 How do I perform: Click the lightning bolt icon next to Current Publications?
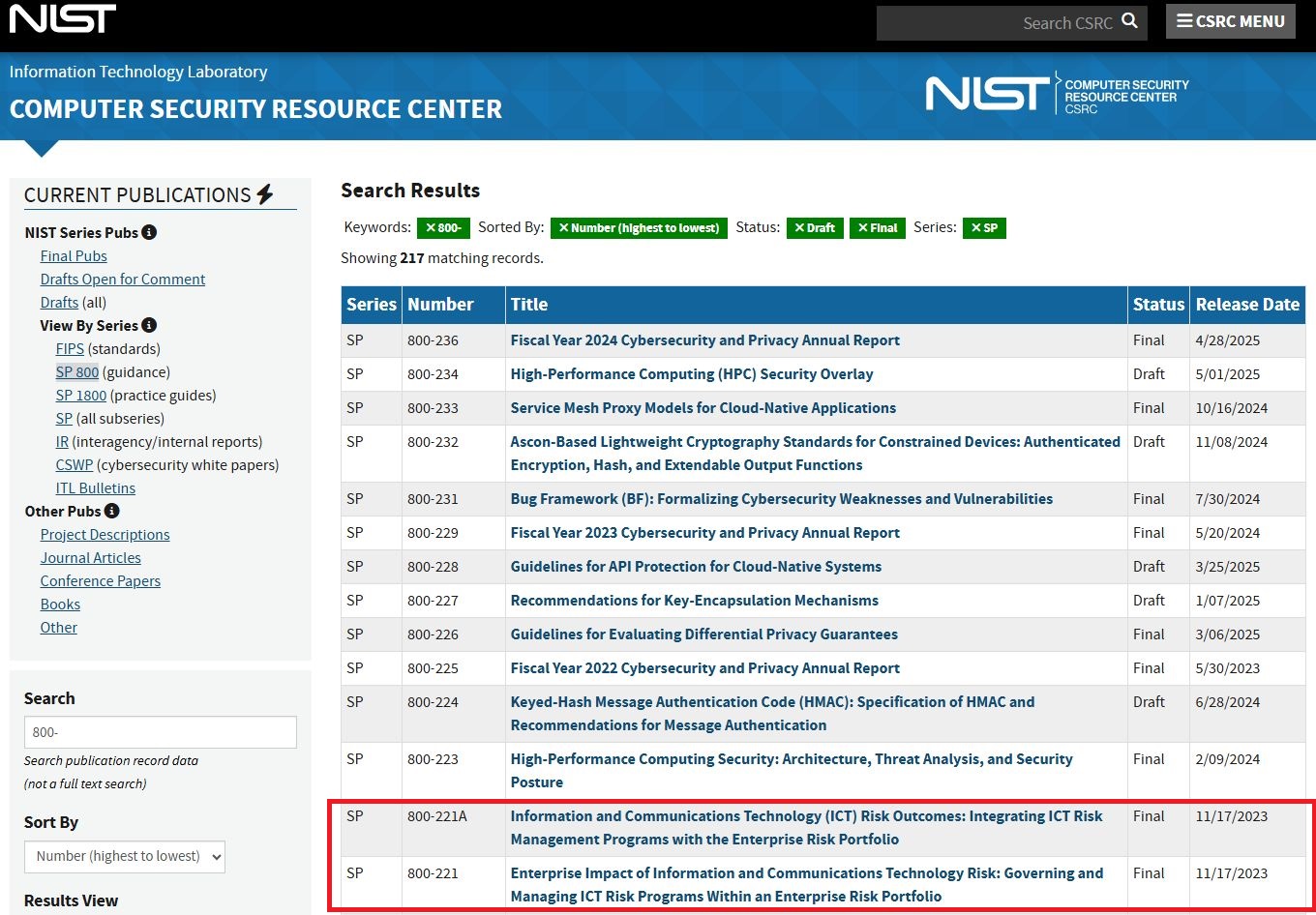[x=265, y=194]
